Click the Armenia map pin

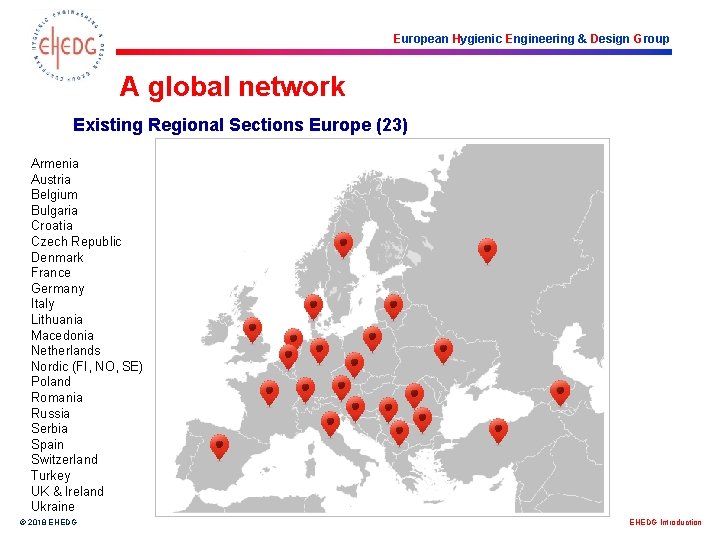coord(560,393)
